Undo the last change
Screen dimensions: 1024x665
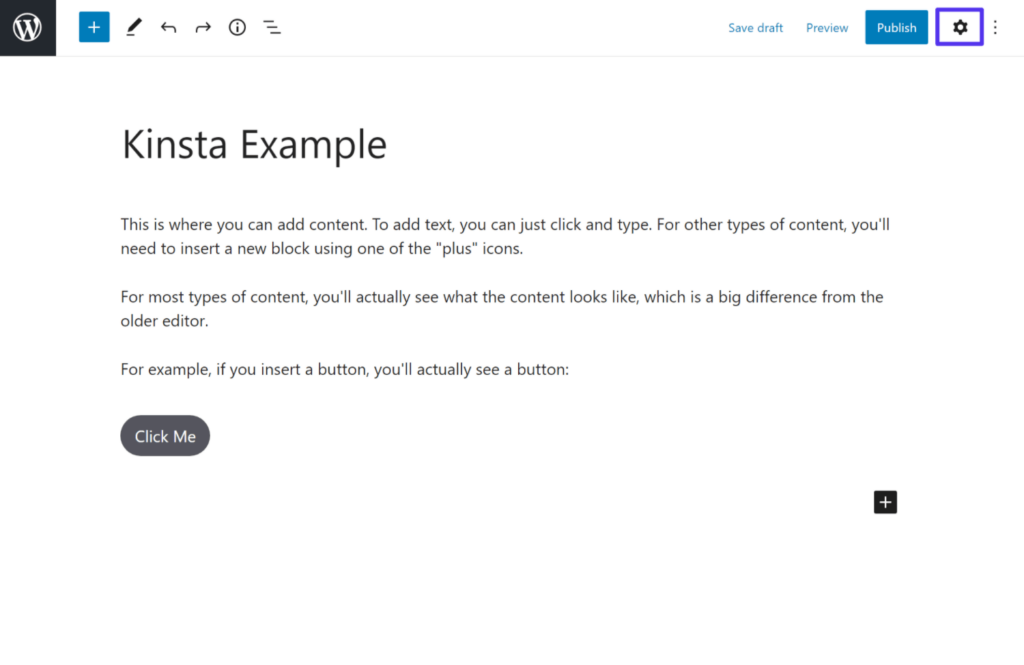[x=168, y=28]
